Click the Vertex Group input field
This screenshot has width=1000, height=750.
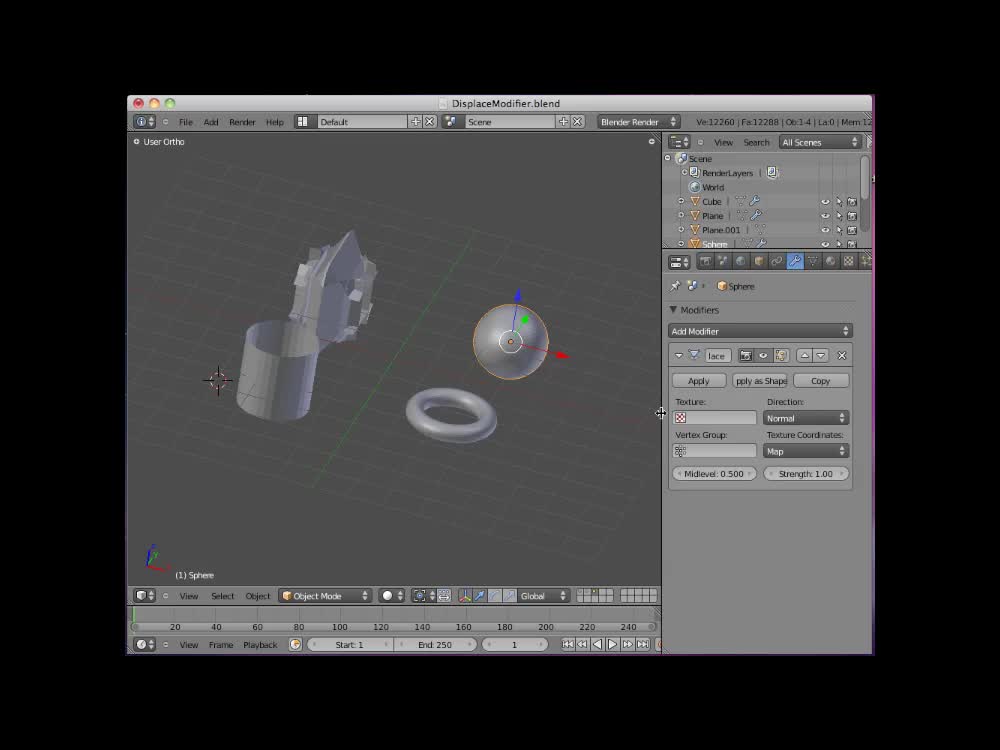[714, 450]
